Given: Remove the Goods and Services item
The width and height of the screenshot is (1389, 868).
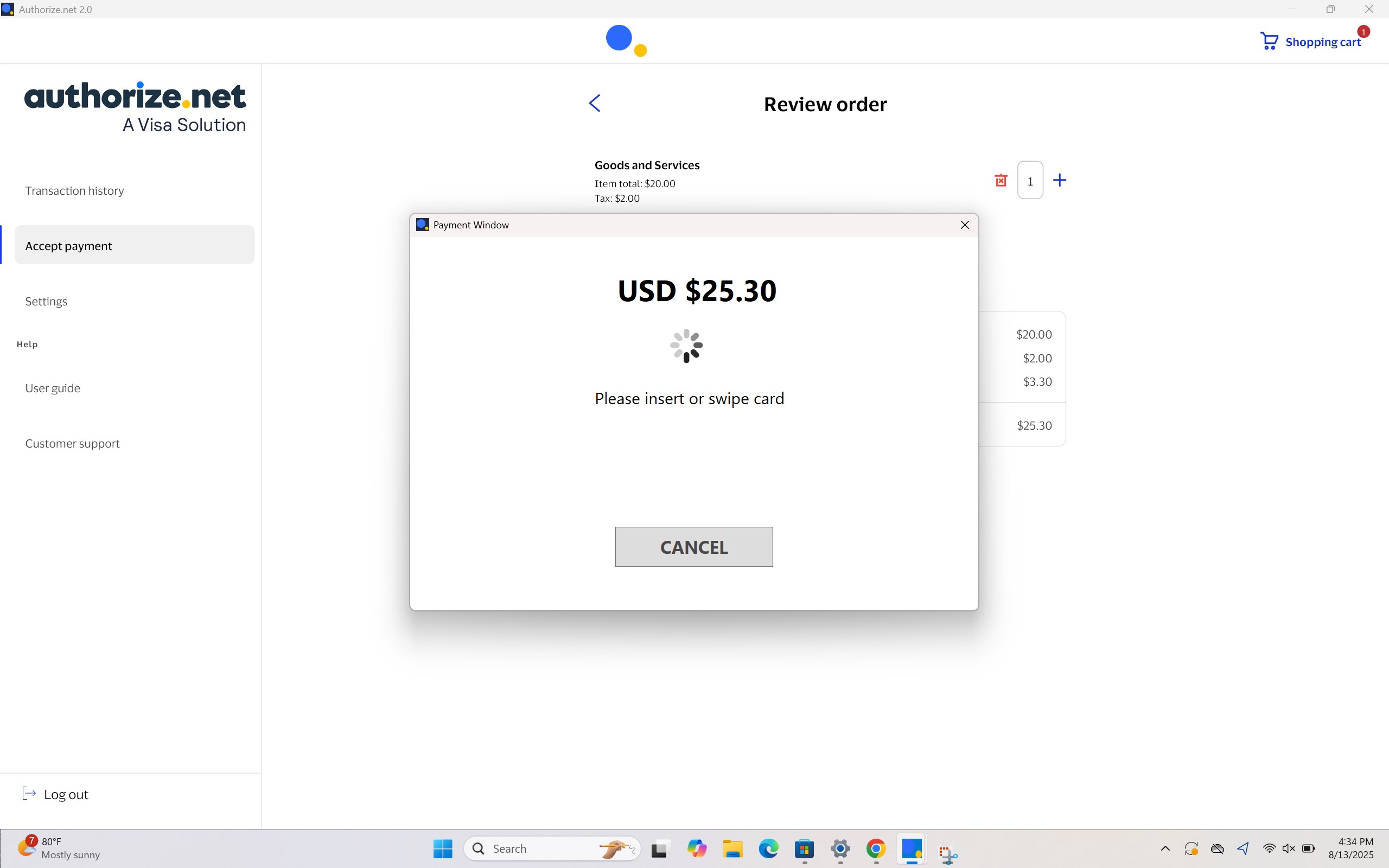Looking at the screenshot, I should (x=1001, y=180).
